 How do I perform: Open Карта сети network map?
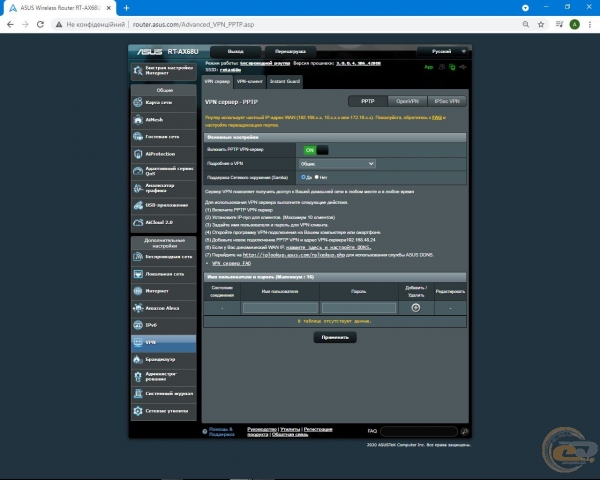coord(163,103)
